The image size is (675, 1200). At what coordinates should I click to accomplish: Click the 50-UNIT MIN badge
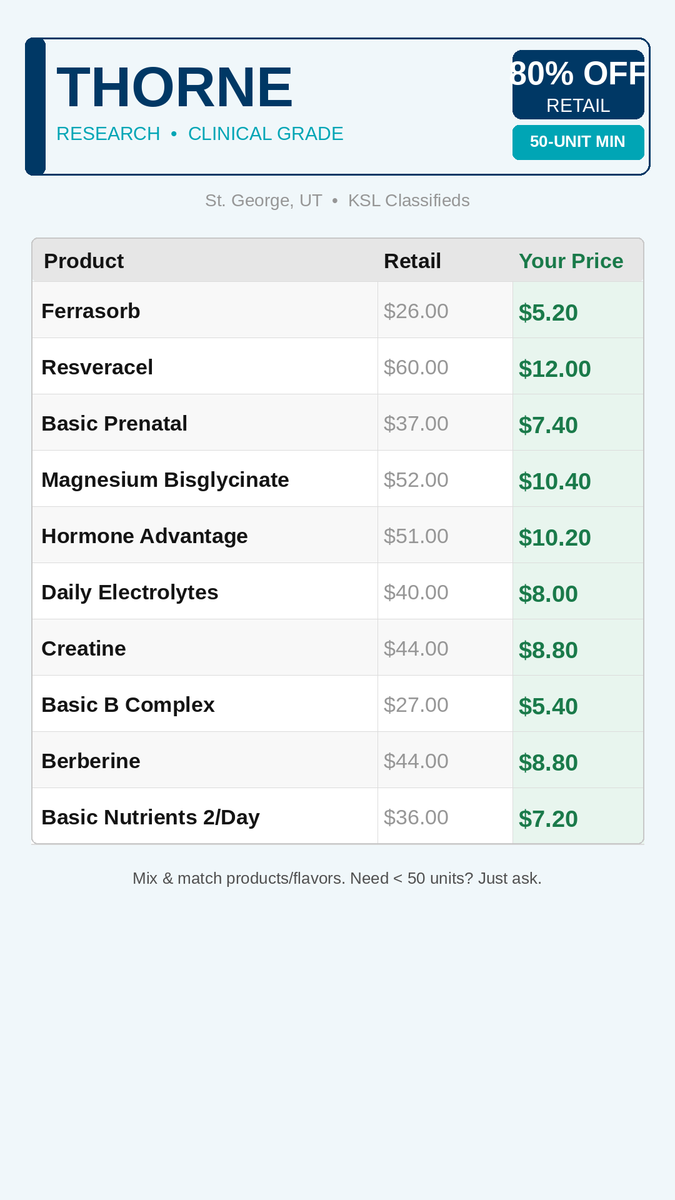click(578, 142)
